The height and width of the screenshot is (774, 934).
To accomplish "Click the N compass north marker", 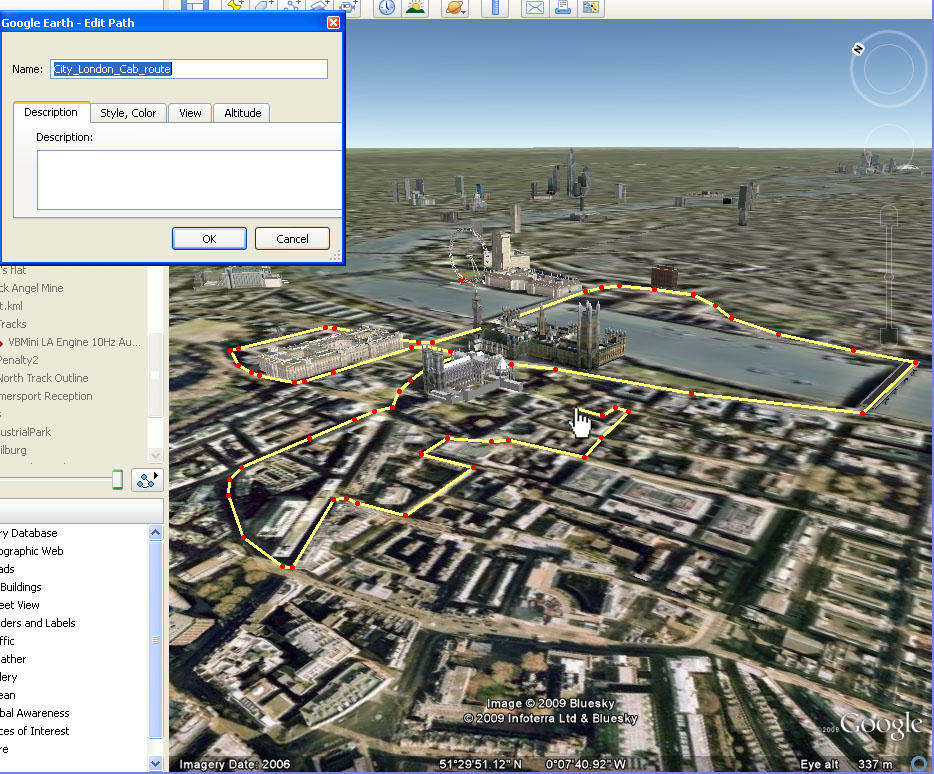I will 858,49.
